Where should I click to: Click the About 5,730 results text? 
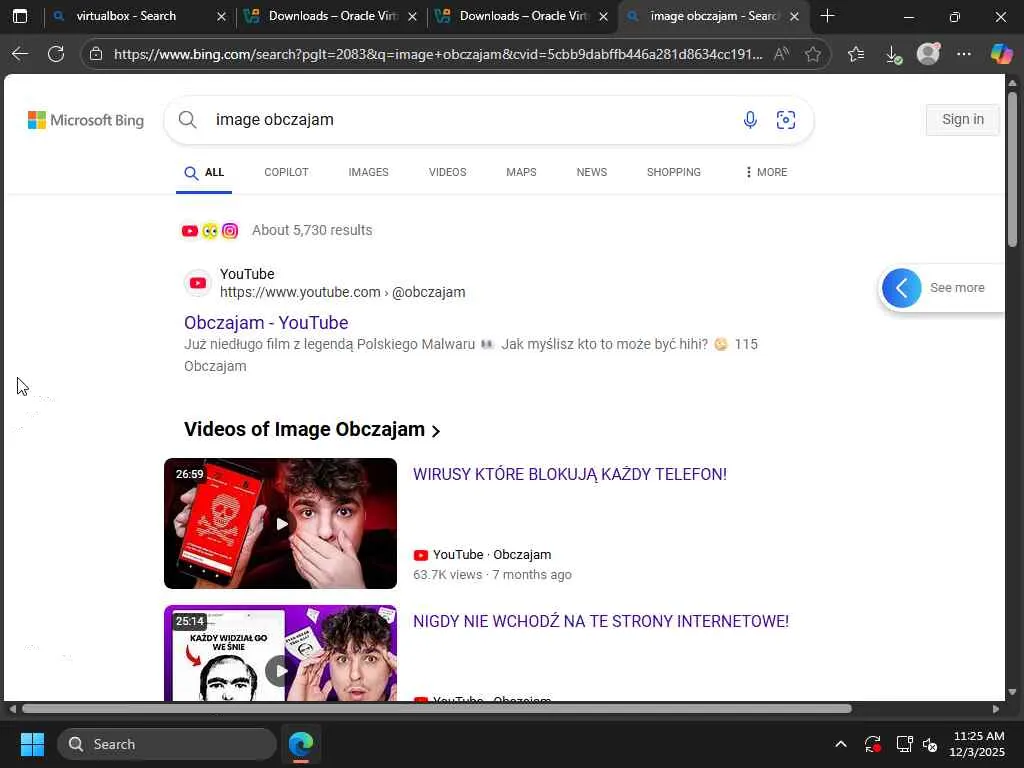[312, 230]
